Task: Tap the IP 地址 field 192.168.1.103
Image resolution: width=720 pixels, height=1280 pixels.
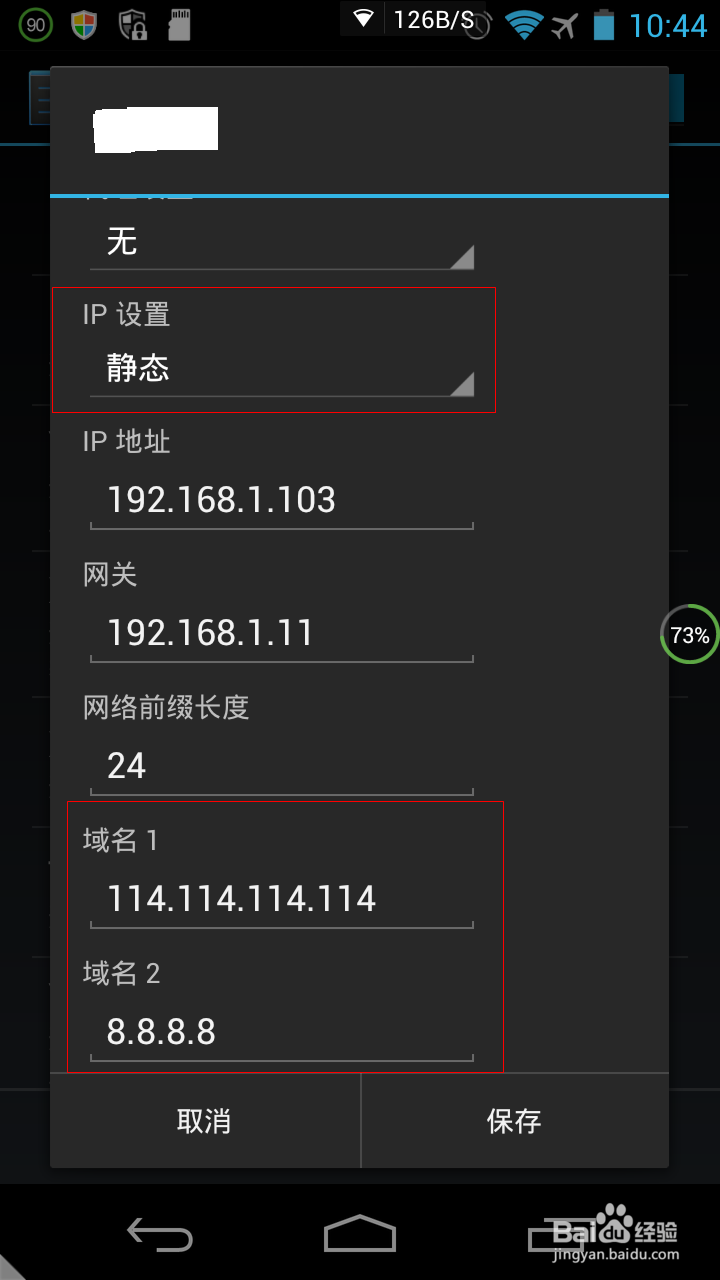Action: coord(282,501)
